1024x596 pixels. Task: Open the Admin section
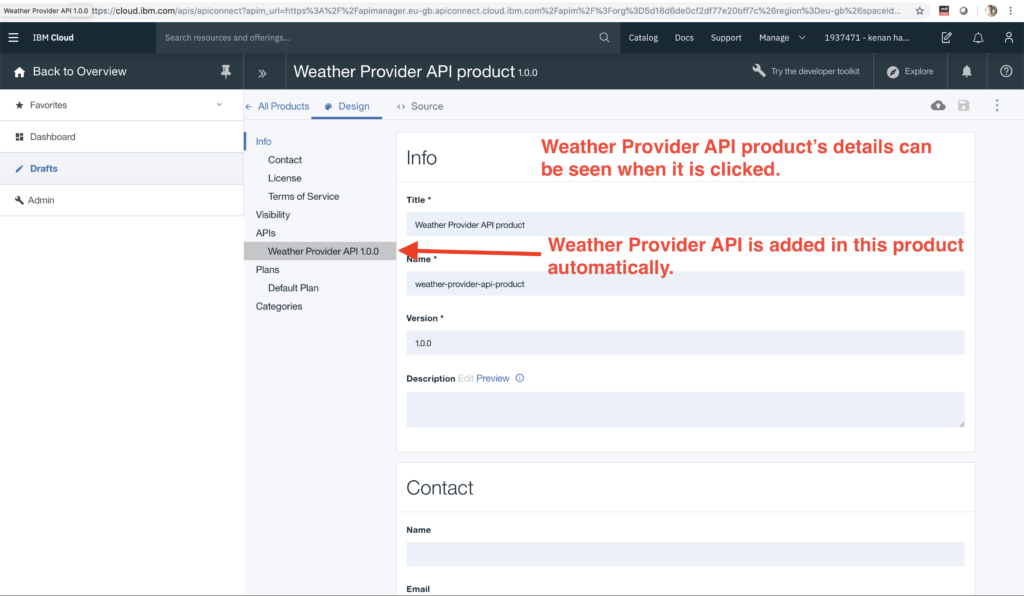(x=121, y=200)
